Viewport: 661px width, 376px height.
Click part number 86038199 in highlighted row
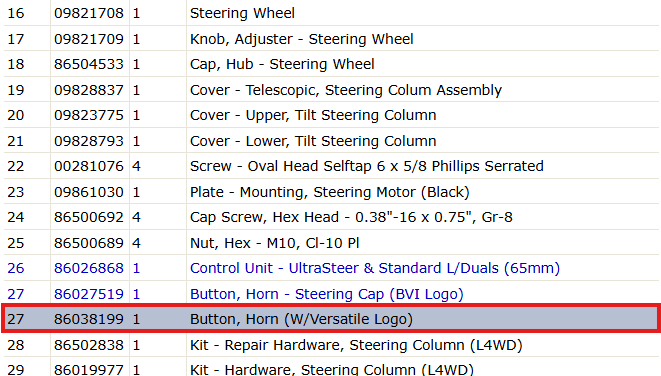coord(89,319)
